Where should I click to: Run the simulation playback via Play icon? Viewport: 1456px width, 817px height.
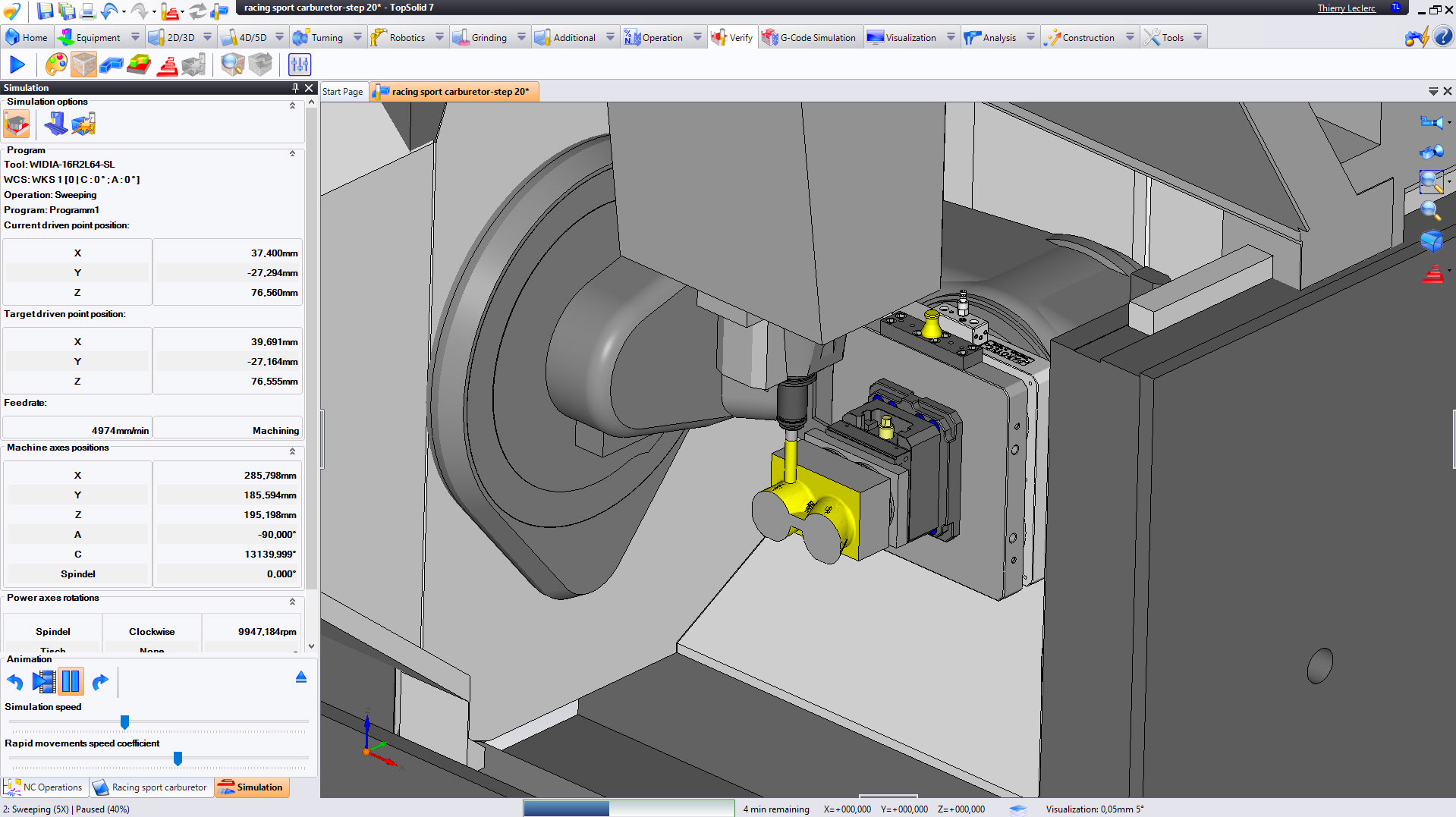coord(17,64)
